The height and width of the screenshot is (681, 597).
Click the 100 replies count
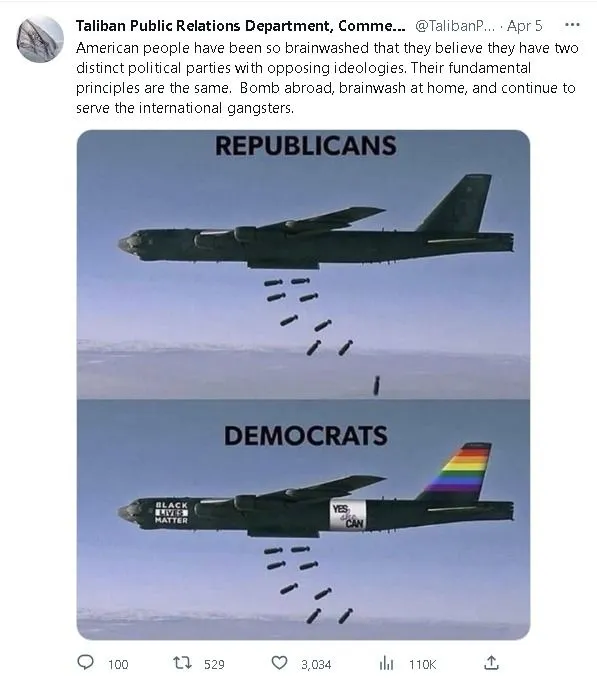[118, 664]
